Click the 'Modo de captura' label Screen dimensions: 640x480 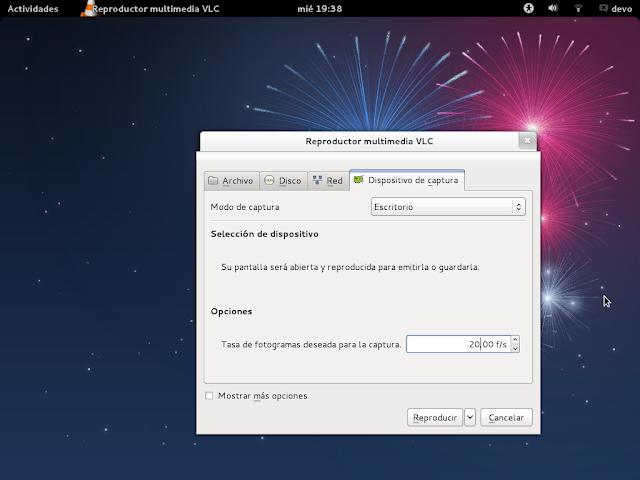(245, 207)
